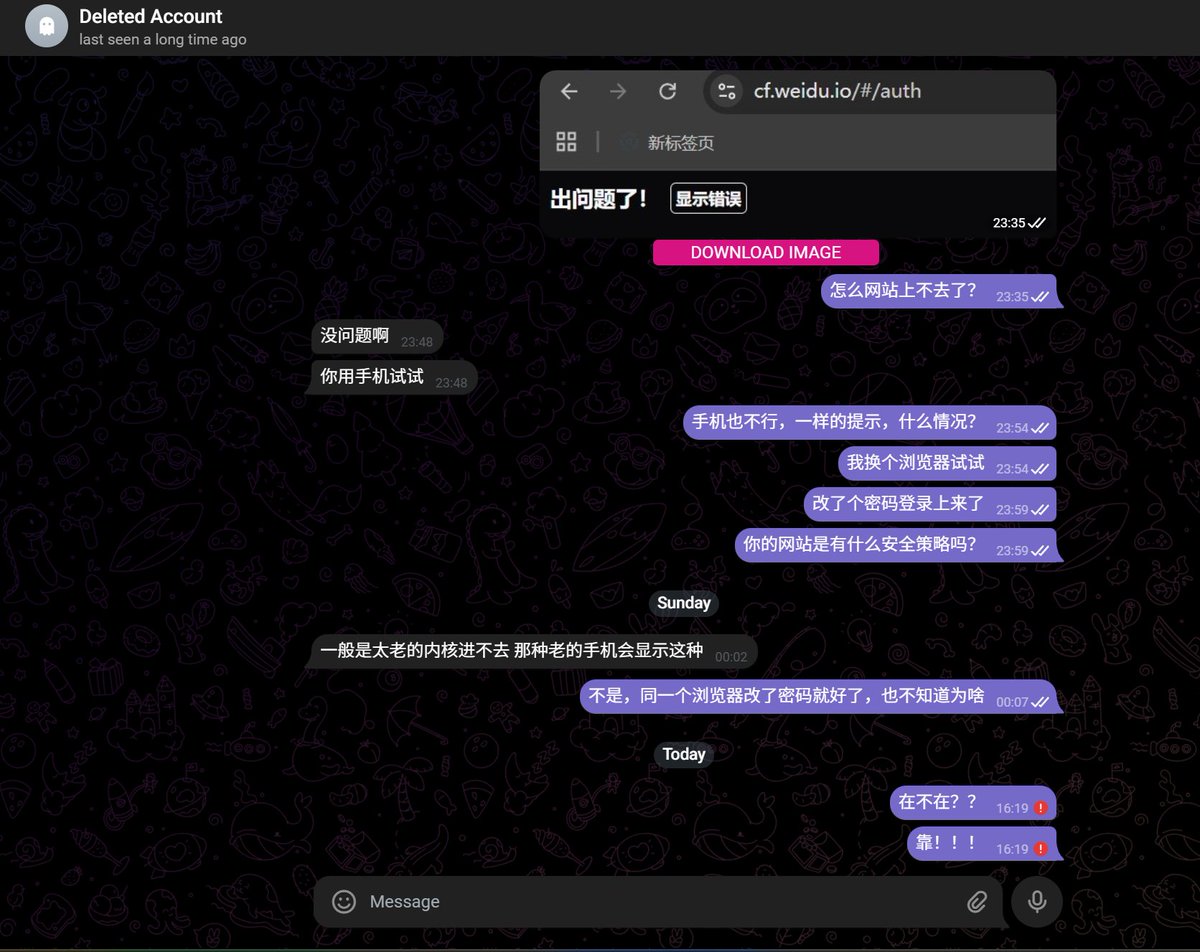Click red error icon on 在不在？？ message
The image size is (1200, 952).
pyautogui.click(x=1041, y=808)
